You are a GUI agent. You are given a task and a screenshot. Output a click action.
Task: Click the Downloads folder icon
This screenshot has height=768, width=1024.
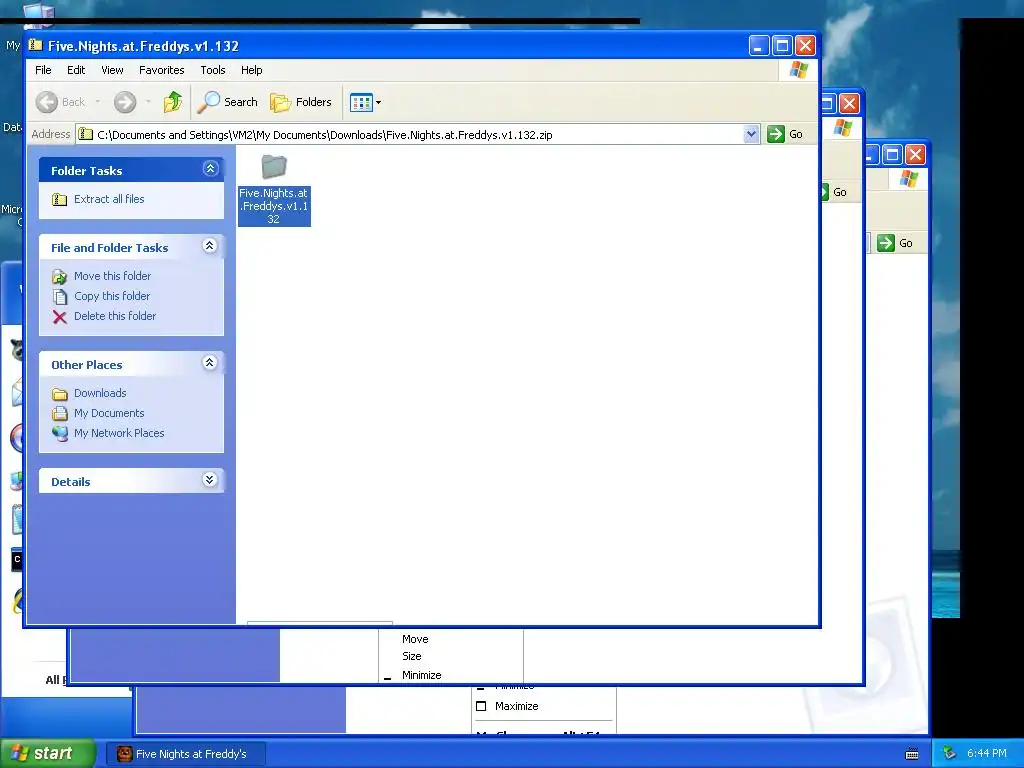tap(59, 394)
